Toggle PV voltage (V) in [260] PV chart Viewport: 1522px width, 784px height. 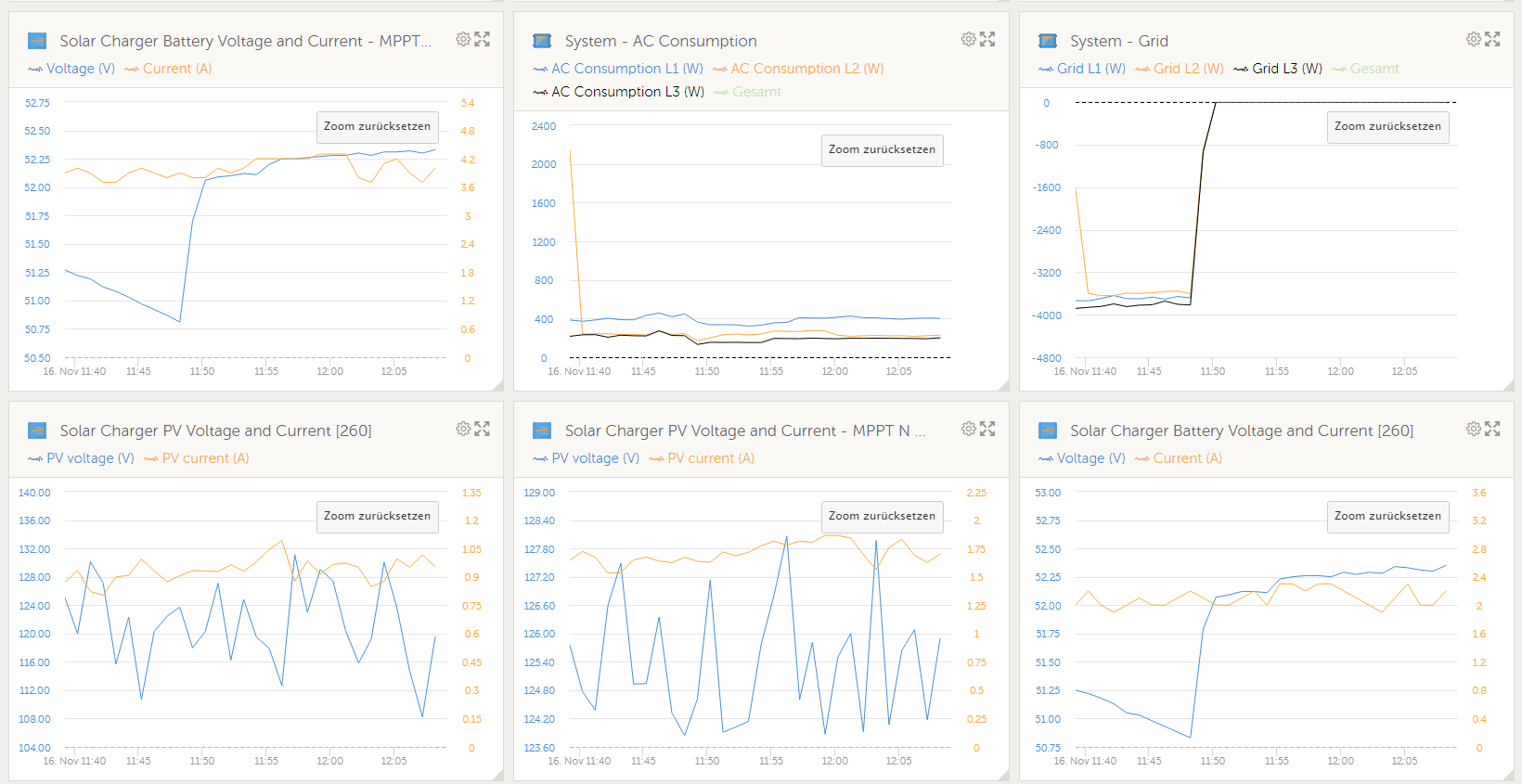tap(82, 458)
